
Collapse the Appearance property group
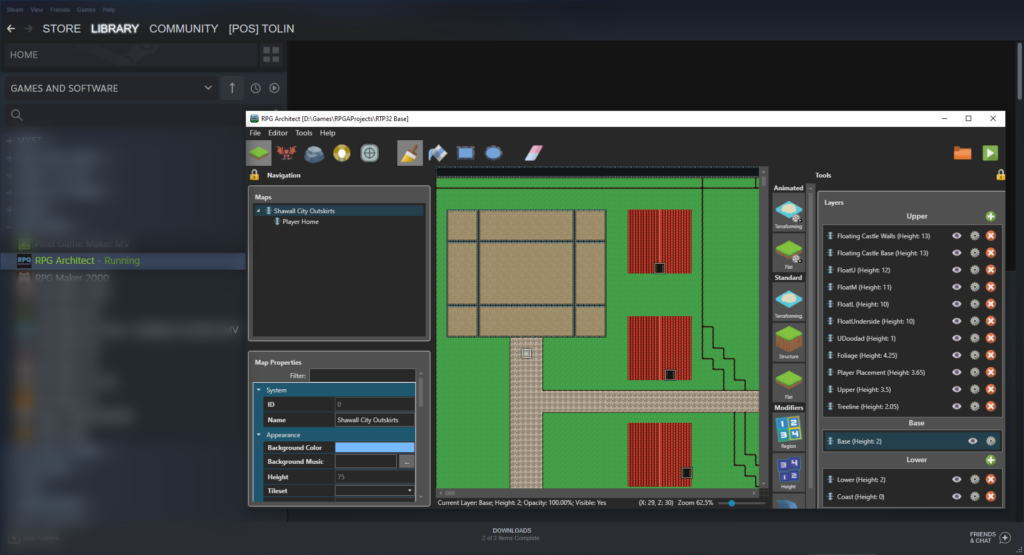(x=259, y=435)
